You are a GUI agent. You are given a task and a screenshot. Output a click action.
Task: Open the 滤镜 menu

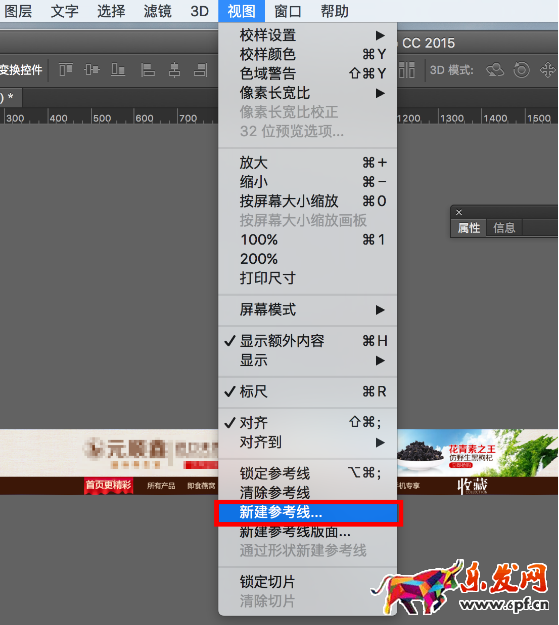point(157,11)
